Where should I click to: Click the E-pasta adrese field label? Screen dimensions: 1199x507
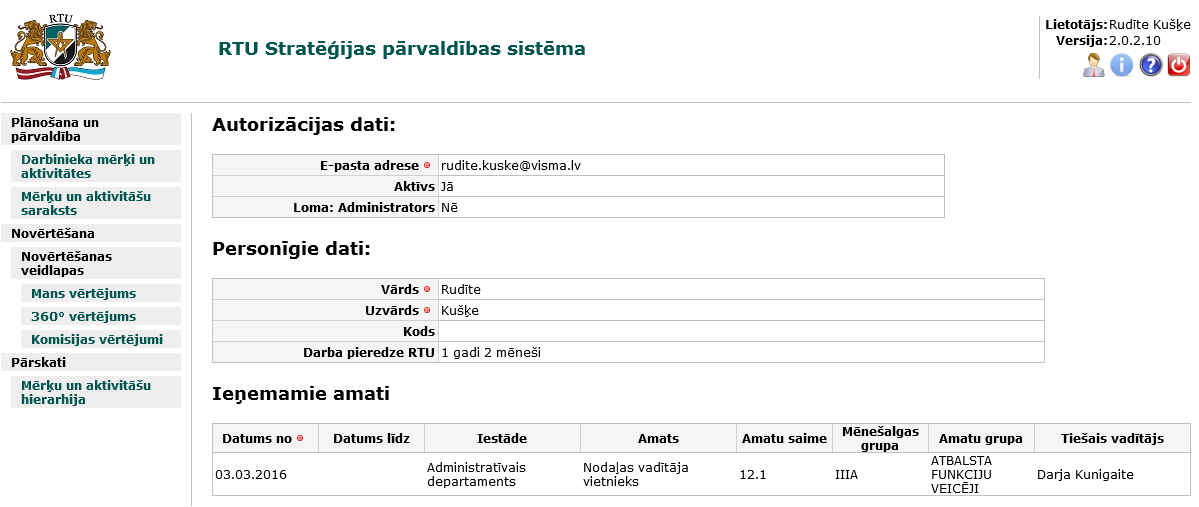tap(369, 165)
